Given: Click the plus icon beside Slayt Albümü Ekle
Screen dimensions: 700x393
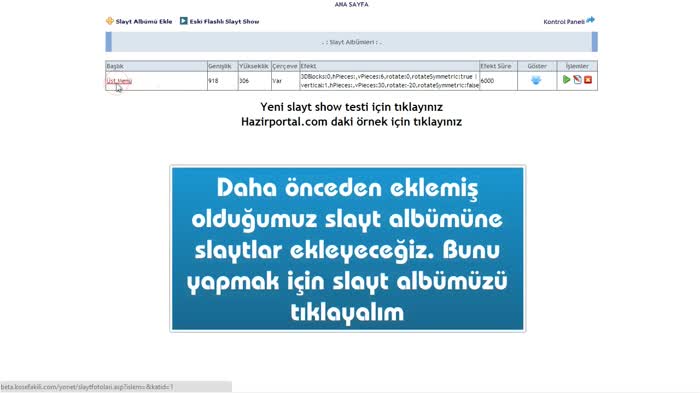Looking at the screenshot, I should 110,21.
